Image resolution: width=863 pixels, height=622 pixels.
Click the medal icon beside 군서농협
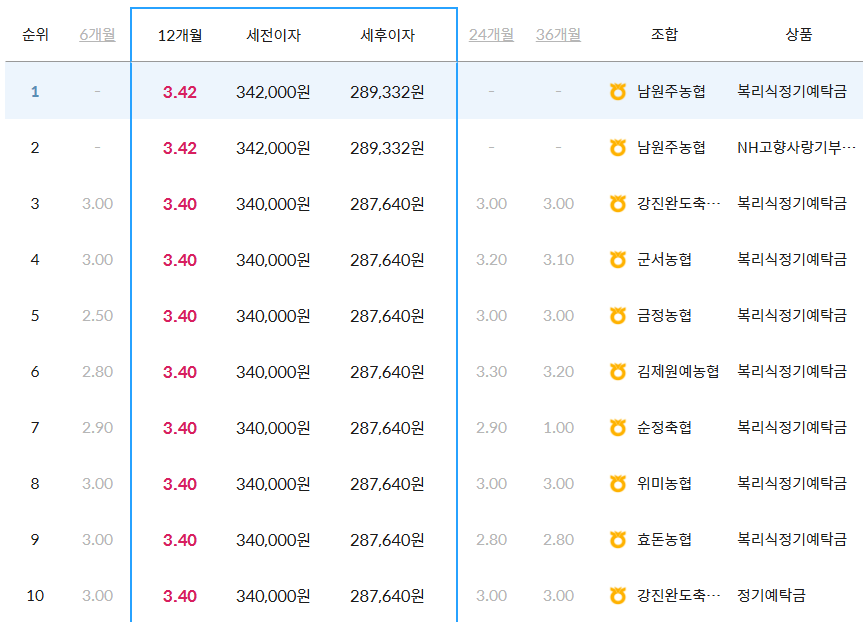pos(618,259)
